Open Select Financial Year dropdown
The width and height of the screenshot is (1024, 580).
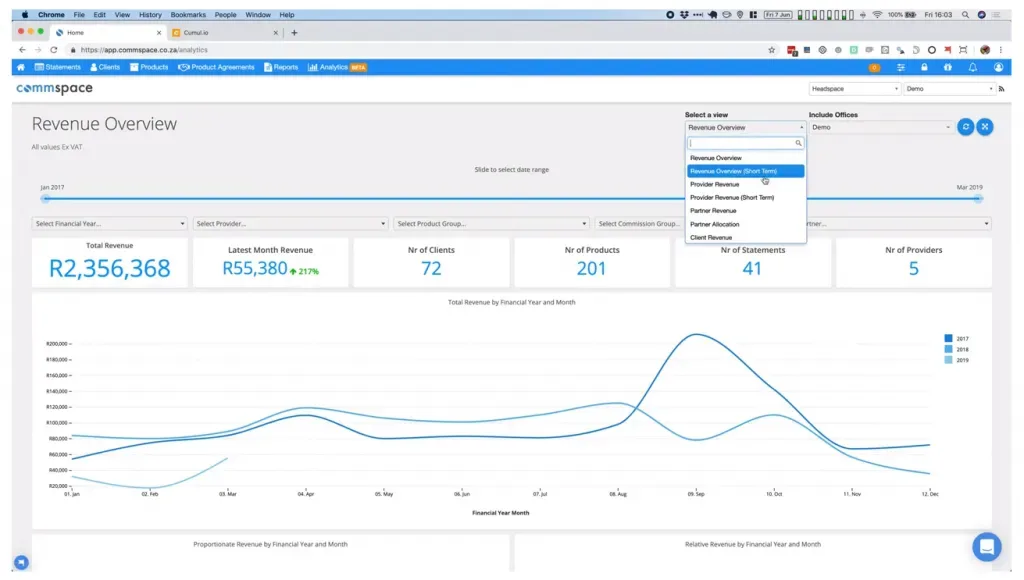[x=109, y=223]
